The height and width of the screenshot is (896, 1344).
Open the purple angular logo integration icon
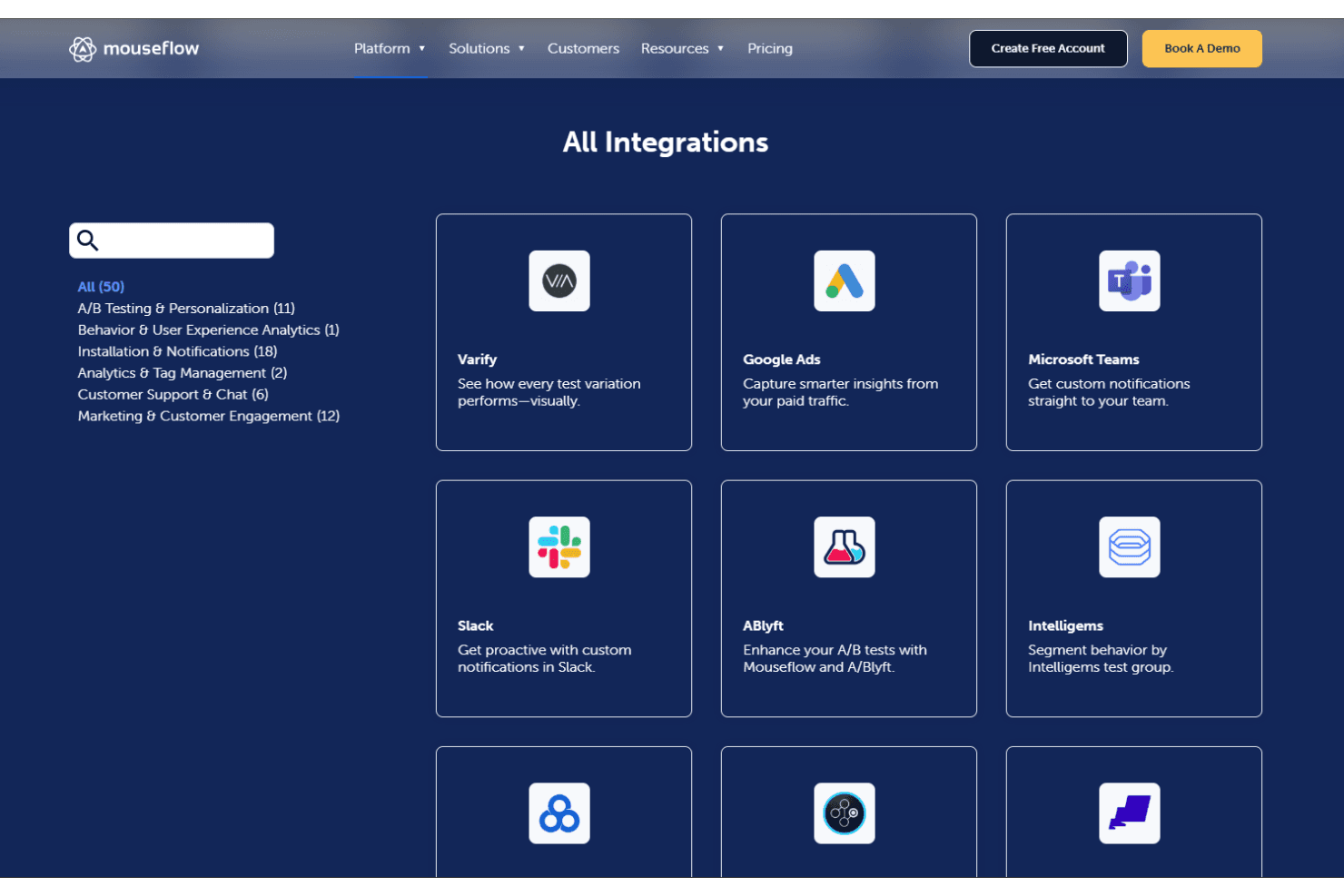[1130, 813]
